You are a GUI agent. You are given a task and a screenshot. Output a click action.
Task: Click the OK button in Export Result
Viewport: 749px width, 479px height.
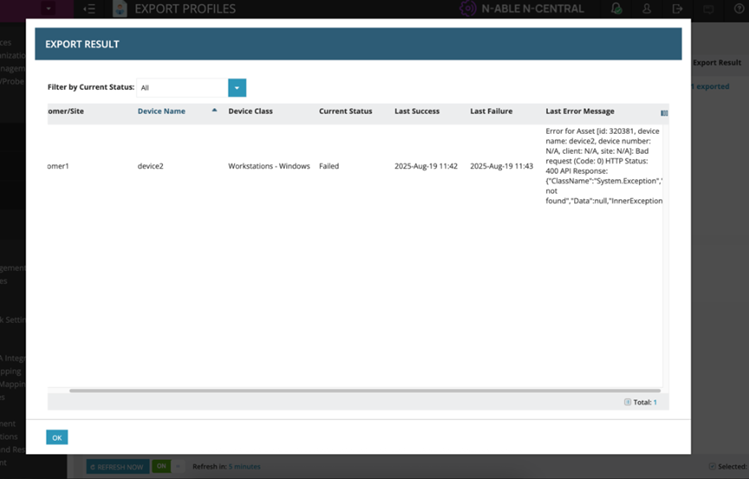[x=57, y=437]
